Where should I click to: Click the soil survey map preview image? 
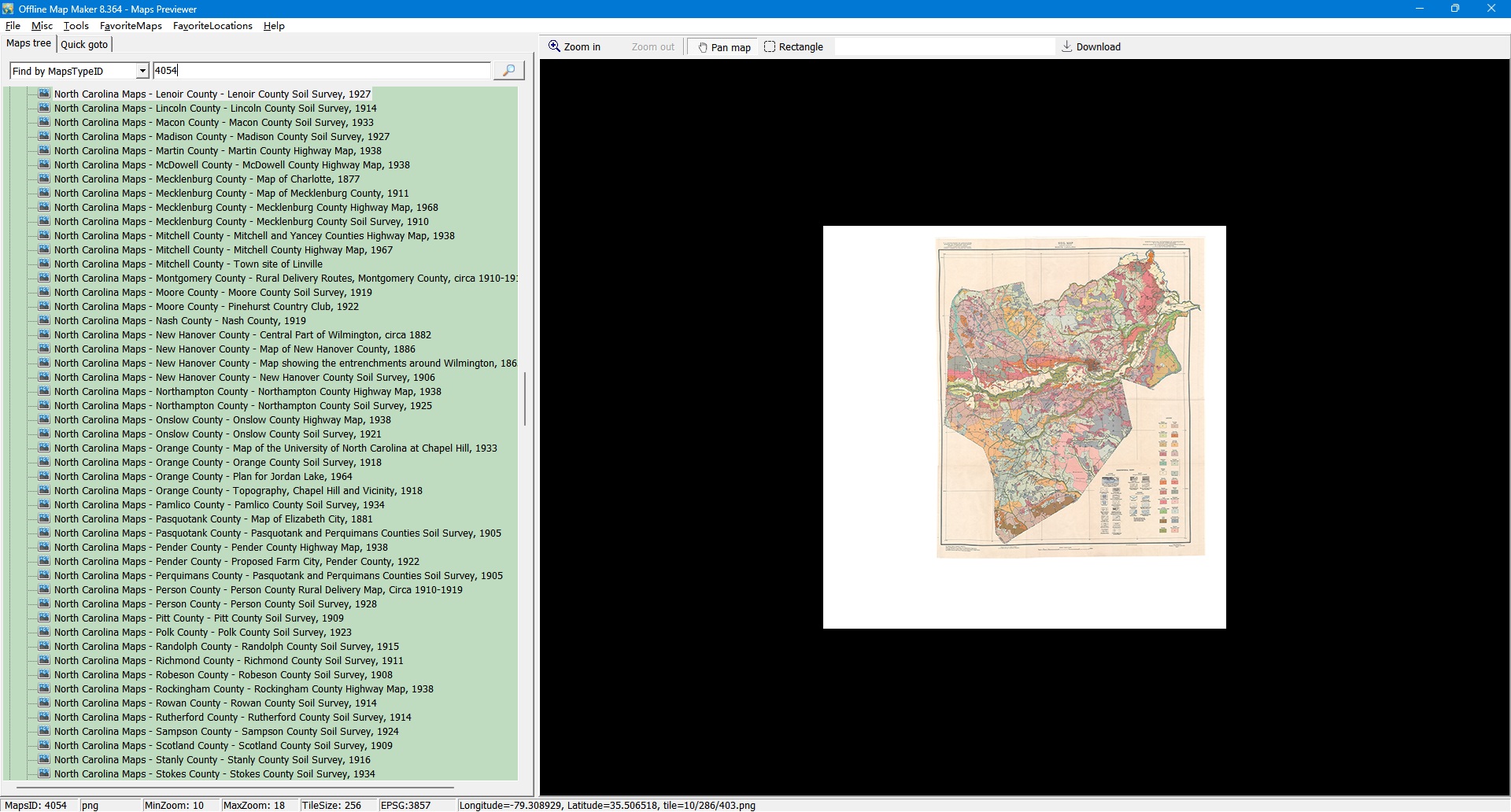(1070, 397)
